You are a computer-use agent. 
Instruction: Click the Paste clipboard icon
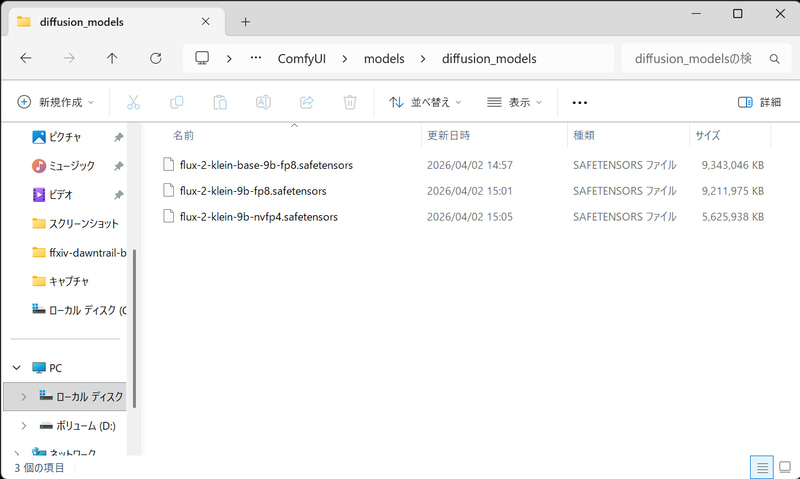(x=220, y=103)
